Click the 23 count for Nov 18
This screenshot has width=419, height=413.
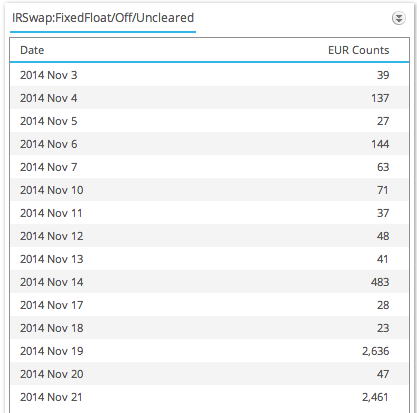point(383,328)
